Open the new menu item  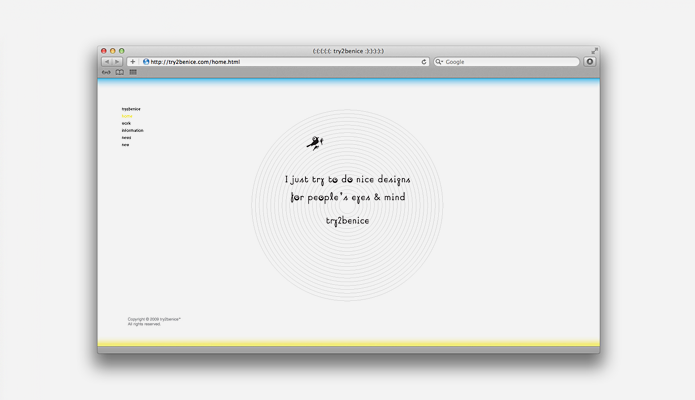coord(125,145)
